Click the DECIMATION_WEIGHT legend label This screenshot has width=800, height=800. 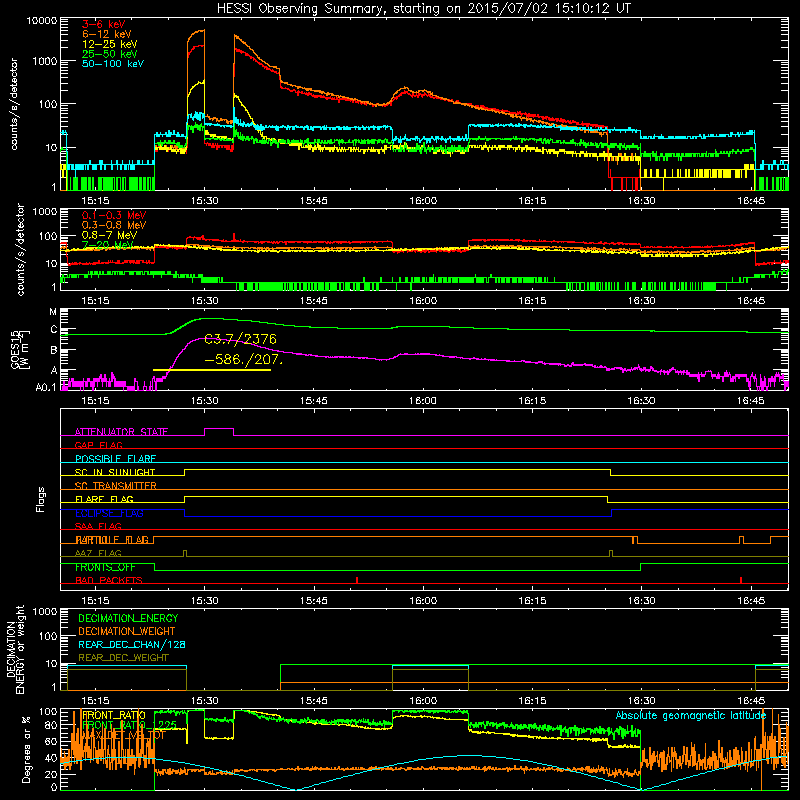(x=127, y=631)
